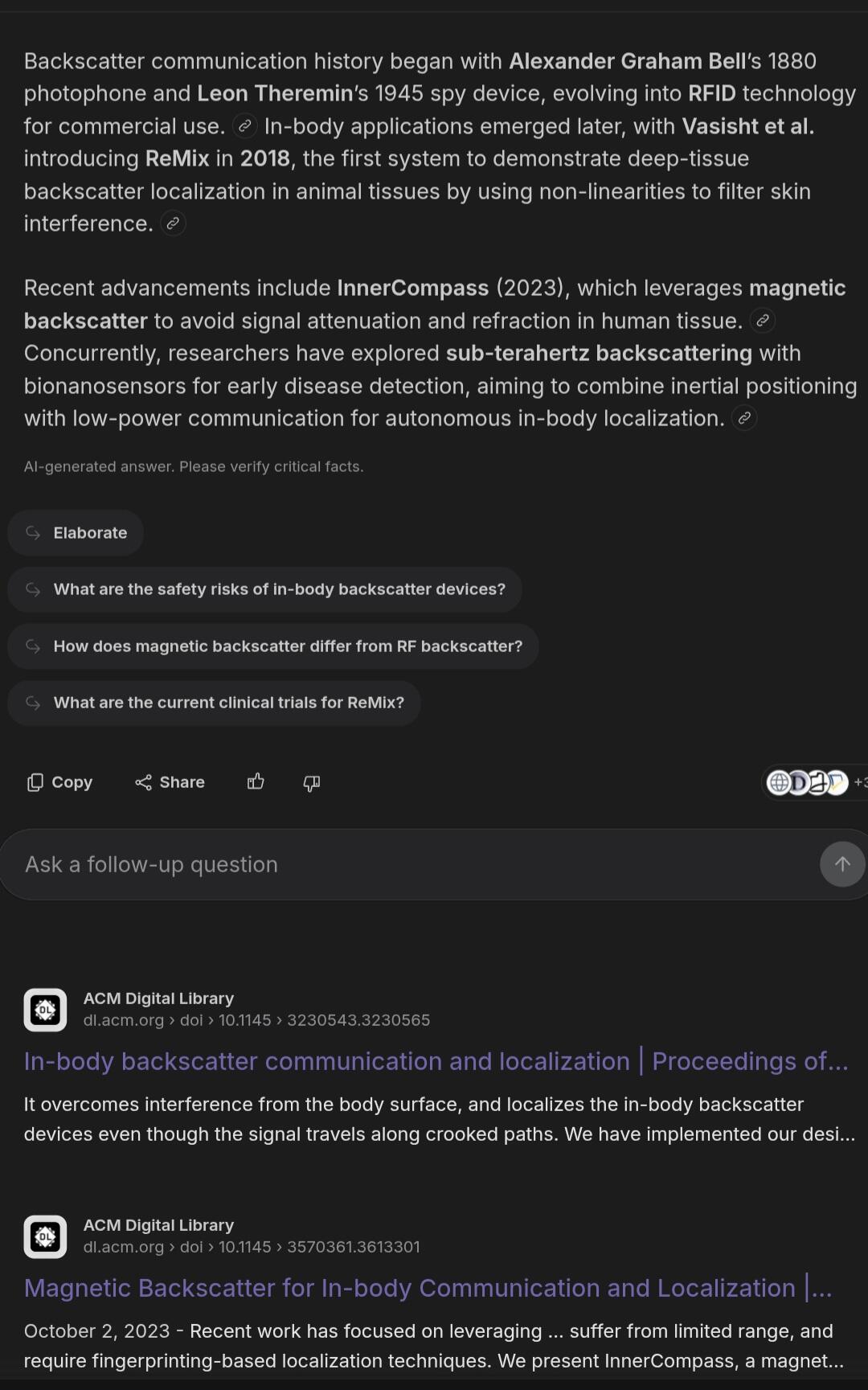Ask how magnetic backscatter differs from RF
Screen dimensions: 868x1390
click(x=273, y=646)
